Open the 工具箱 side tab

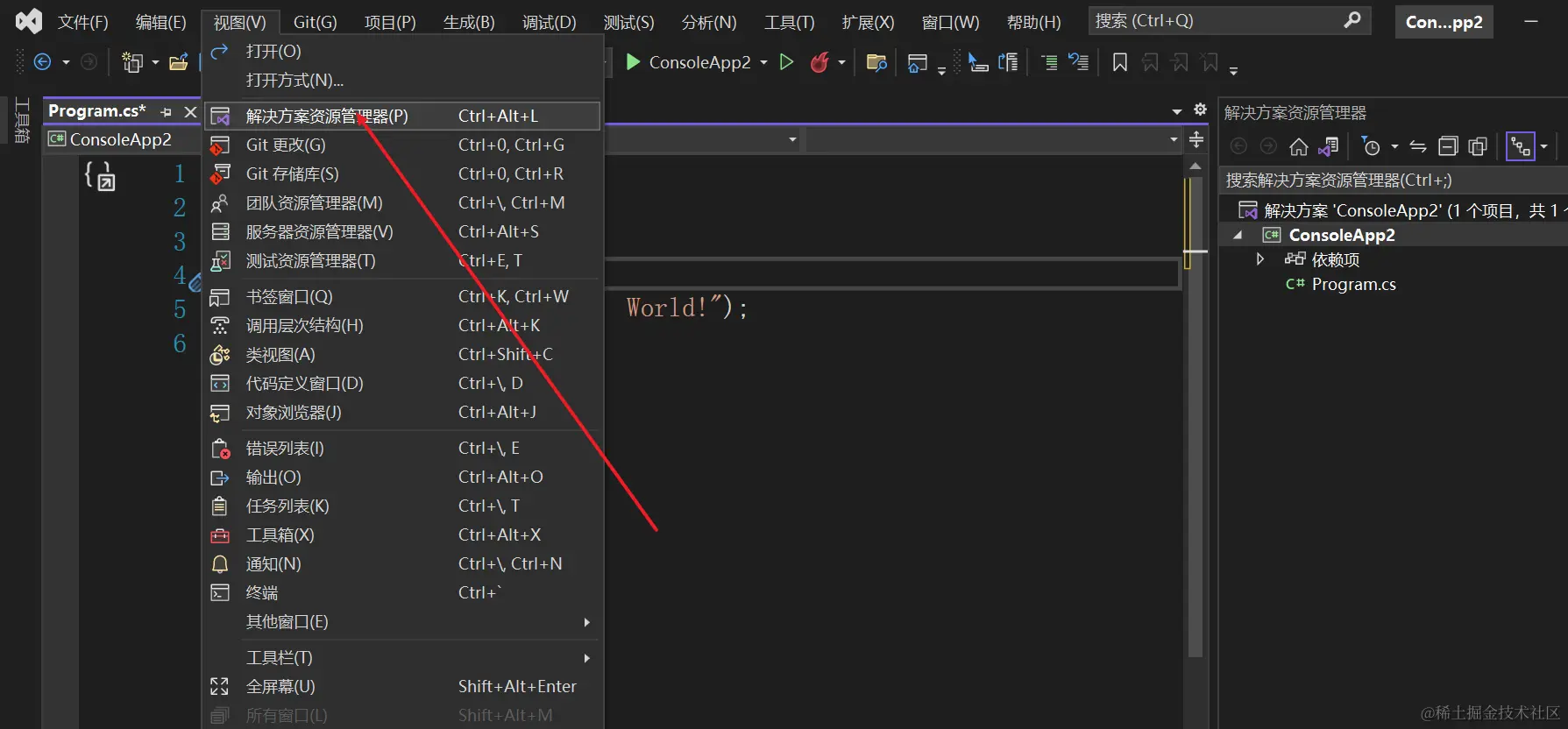[23, 120]
